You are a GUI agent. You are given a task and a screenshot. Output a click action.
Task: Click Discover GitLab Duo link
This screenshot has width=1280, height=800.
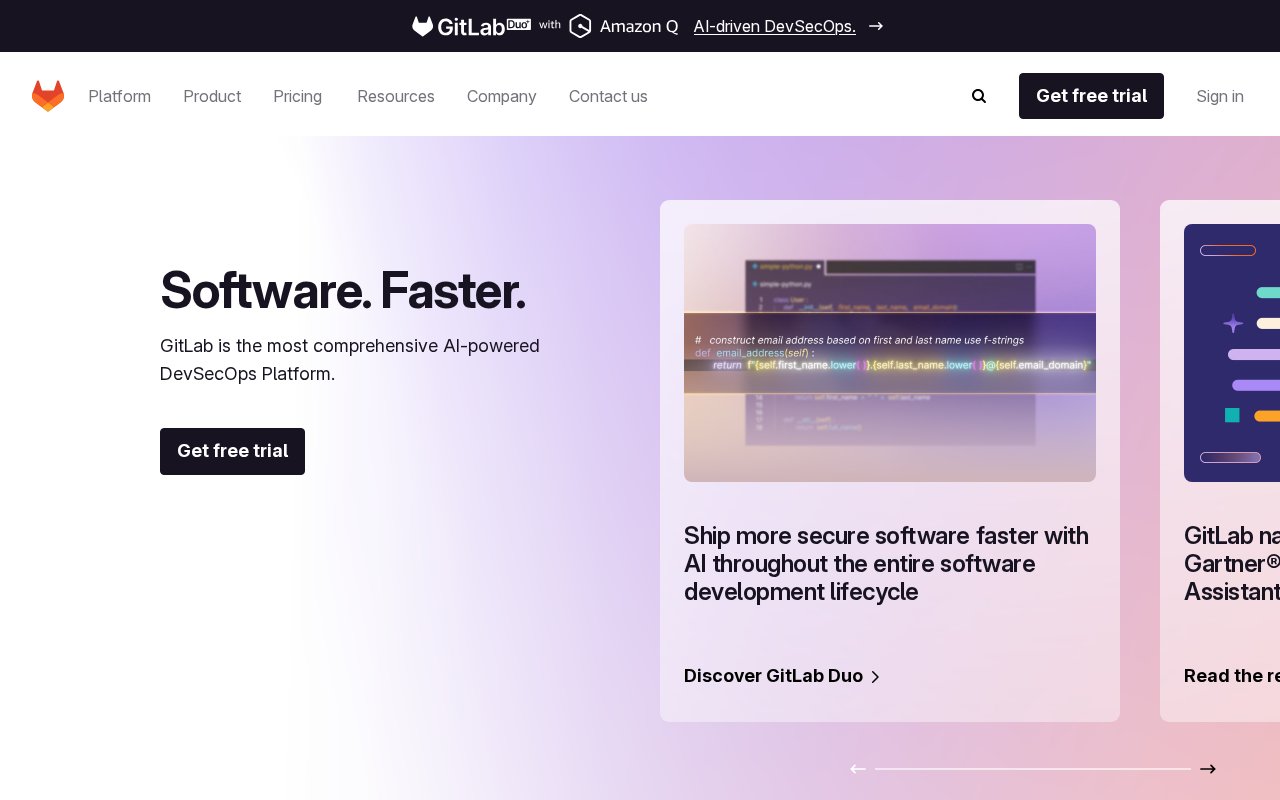coord(782,676)
